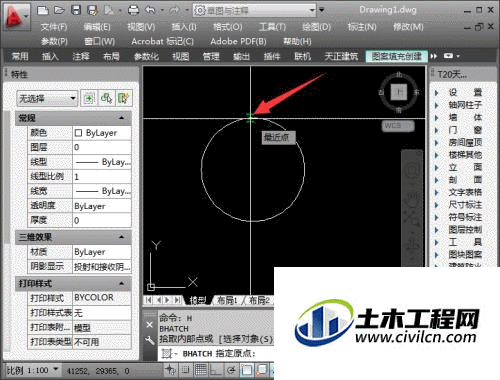This screenshot has width=500, height=380.
Task: Click the 颜色 ByLayer color swatch value
Action: 102,133
